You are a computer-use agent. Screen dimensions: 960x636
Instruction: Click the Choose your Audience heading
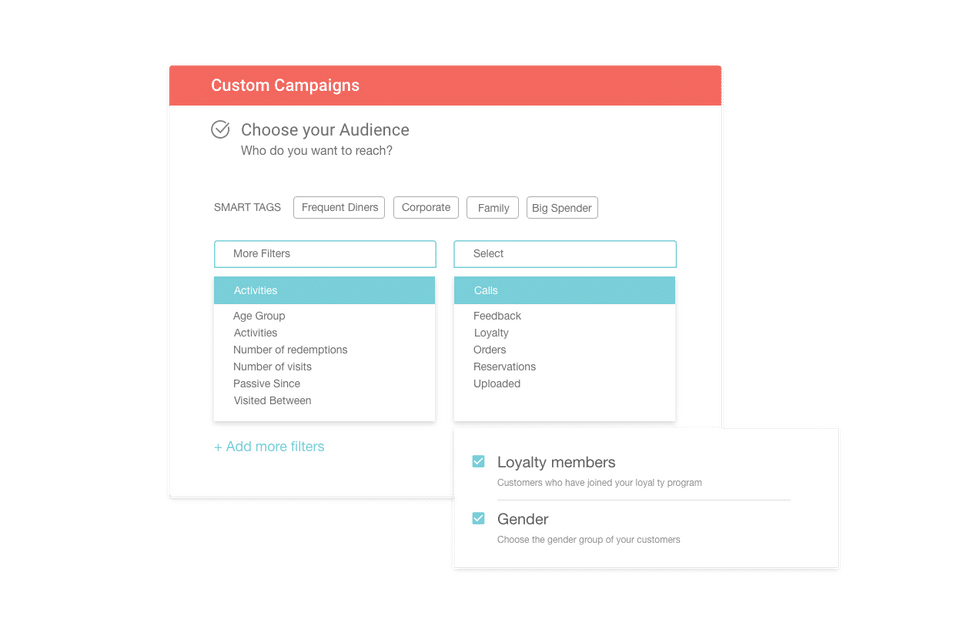pos(325,130)
